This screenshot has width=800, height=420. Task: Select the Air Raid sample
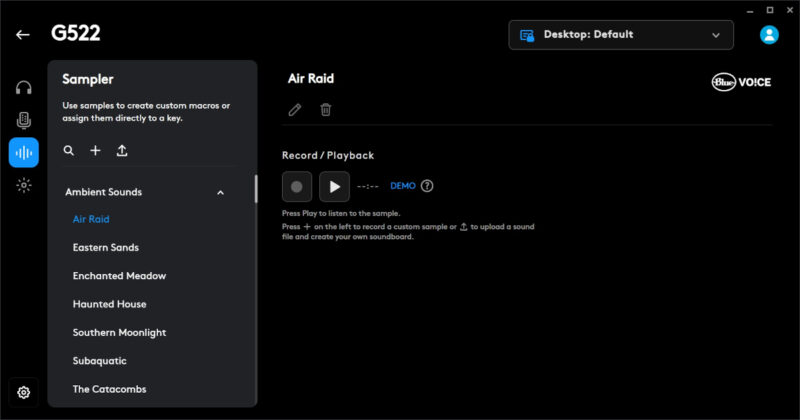[x=91, y=219]
